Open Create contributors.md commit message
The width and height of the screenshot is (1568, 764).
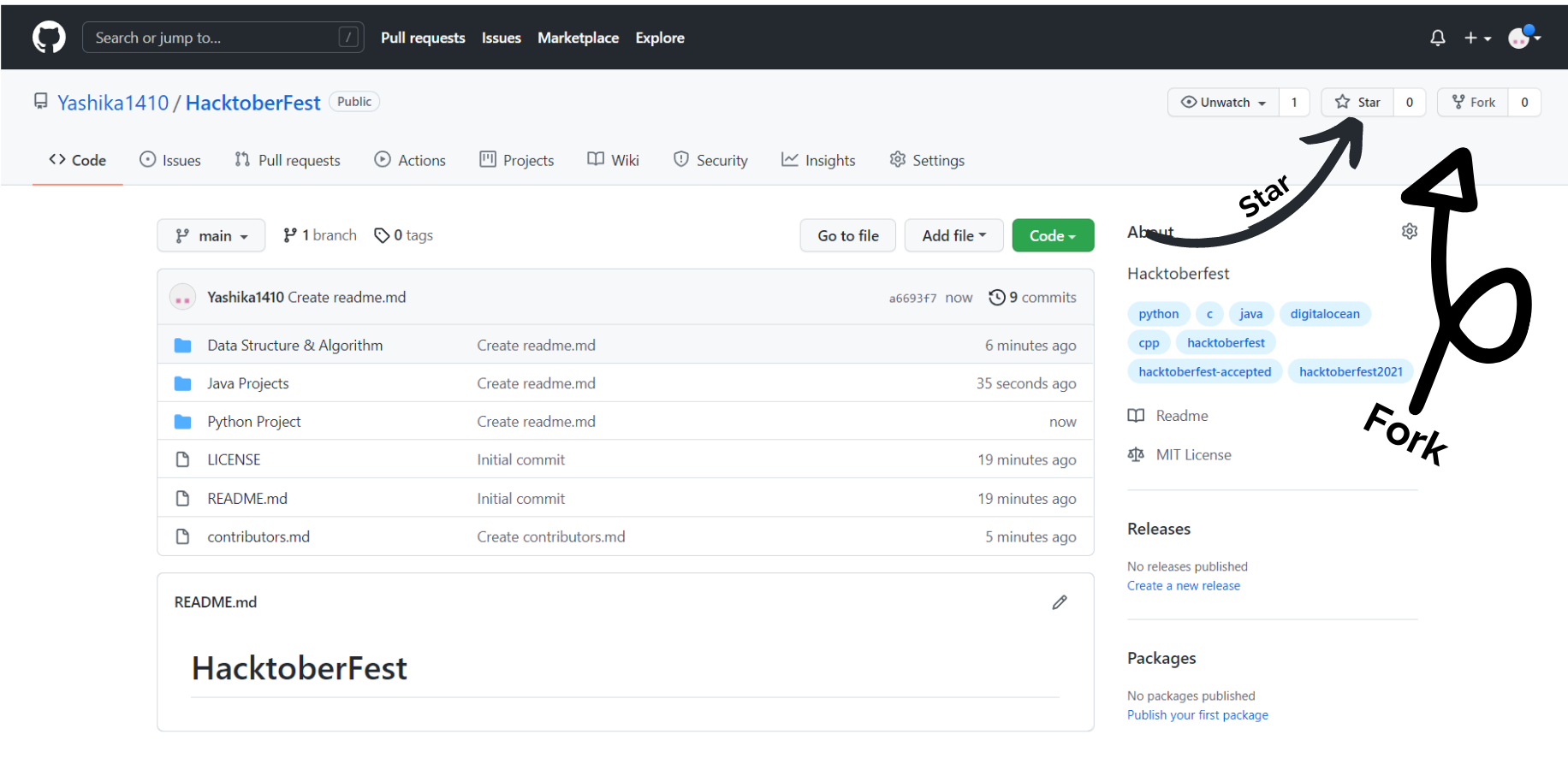click(551, 537)
